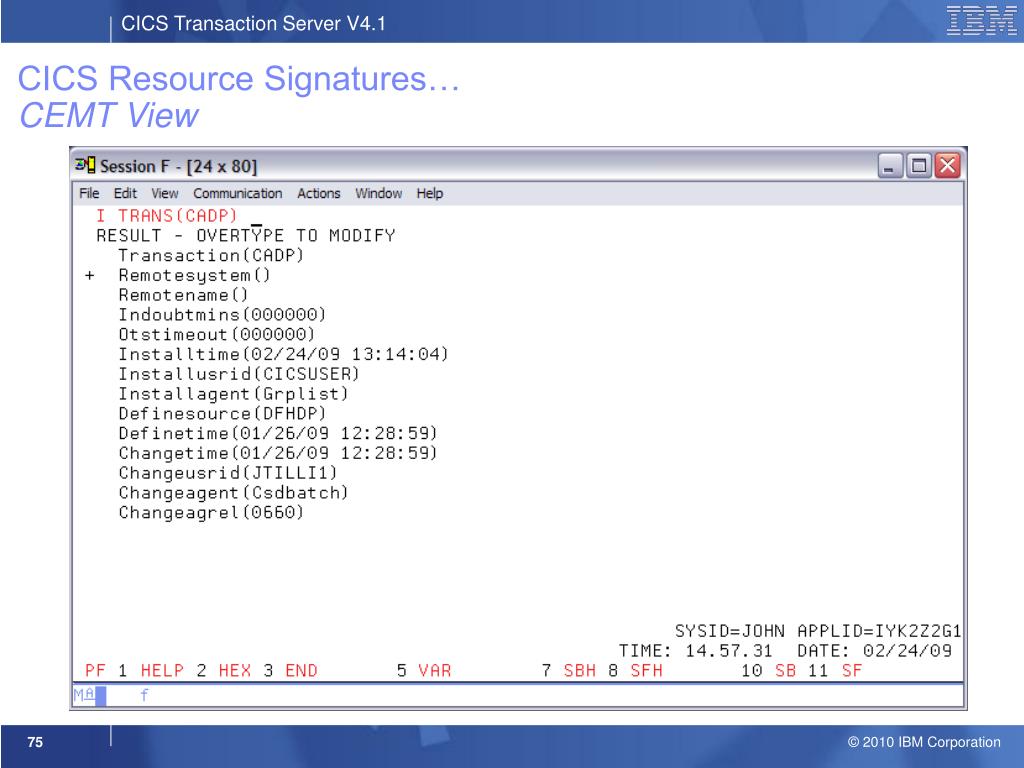Select the Transaction(CADP) line
Screen dimensions: 1024x768
[x=211, y=255]
